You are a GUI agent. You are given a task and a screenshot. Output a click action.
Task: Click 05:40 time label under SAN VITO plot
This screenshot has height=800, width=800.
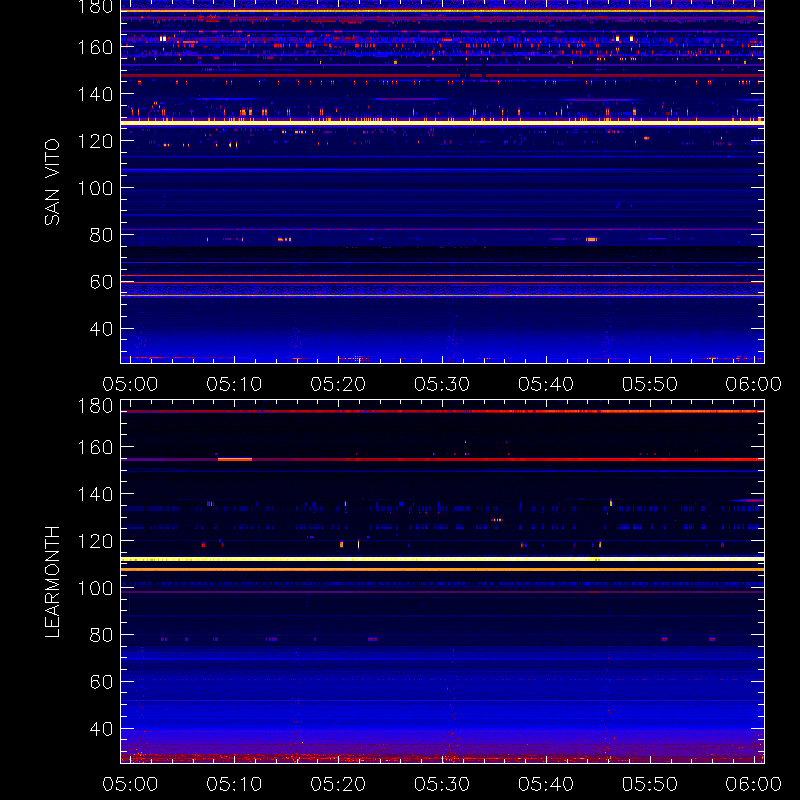tap(546, 384)
